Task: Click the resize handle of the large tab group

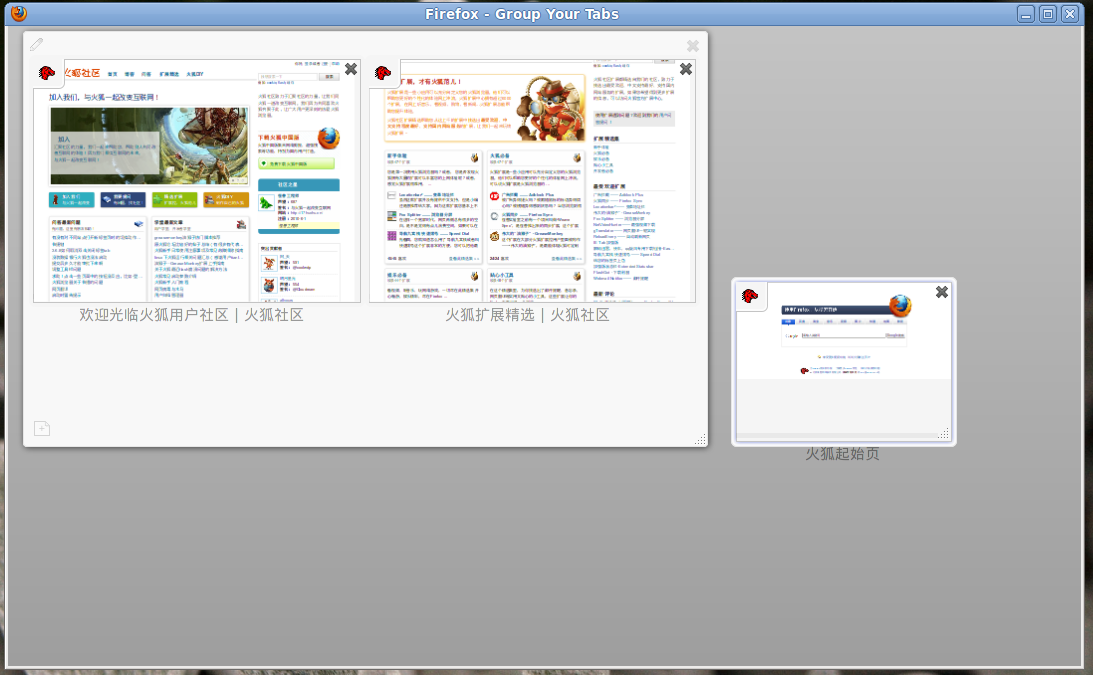Action: click(x=700, y=439)
